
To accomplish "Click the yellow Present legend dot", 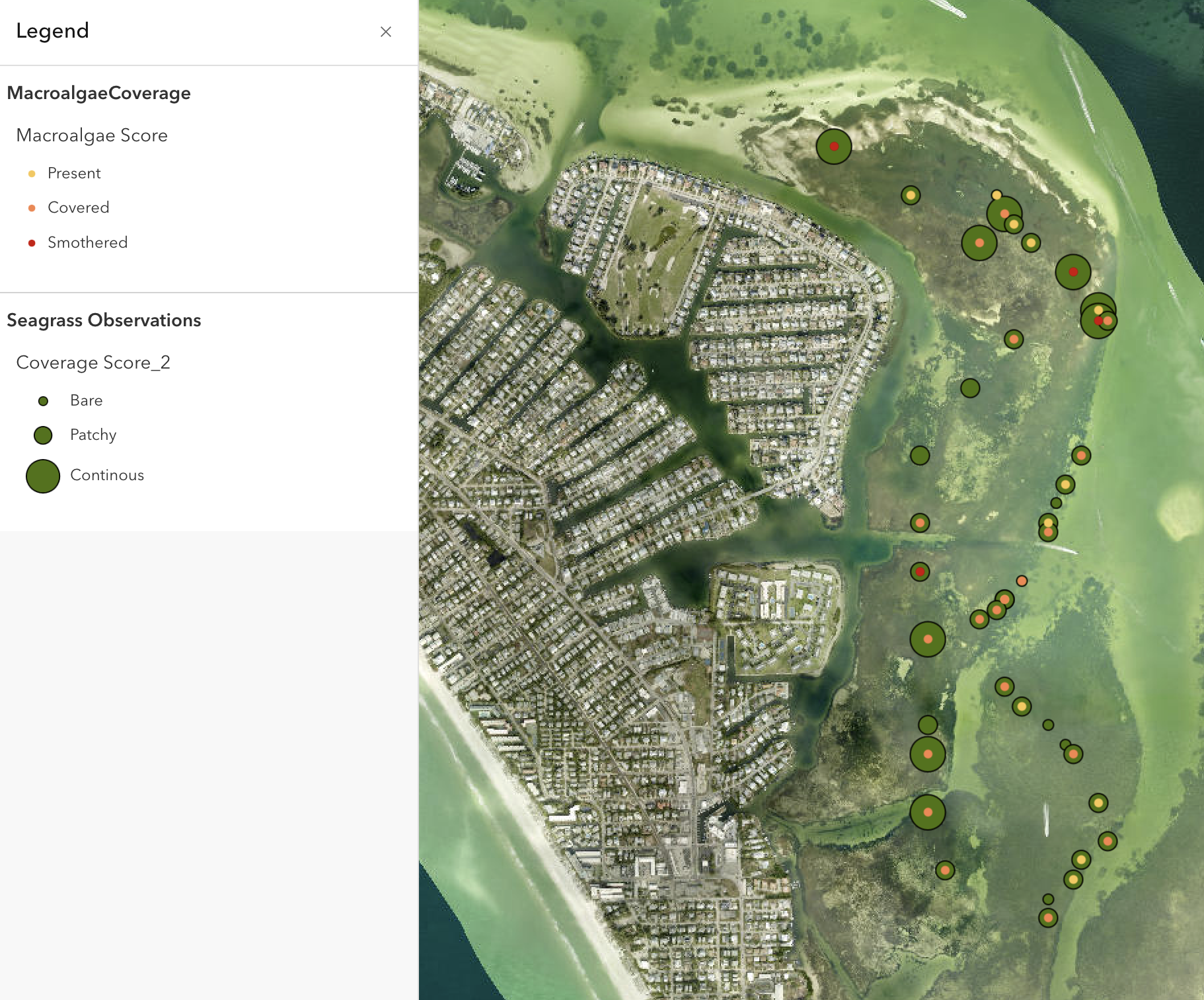I will [32, 174].
